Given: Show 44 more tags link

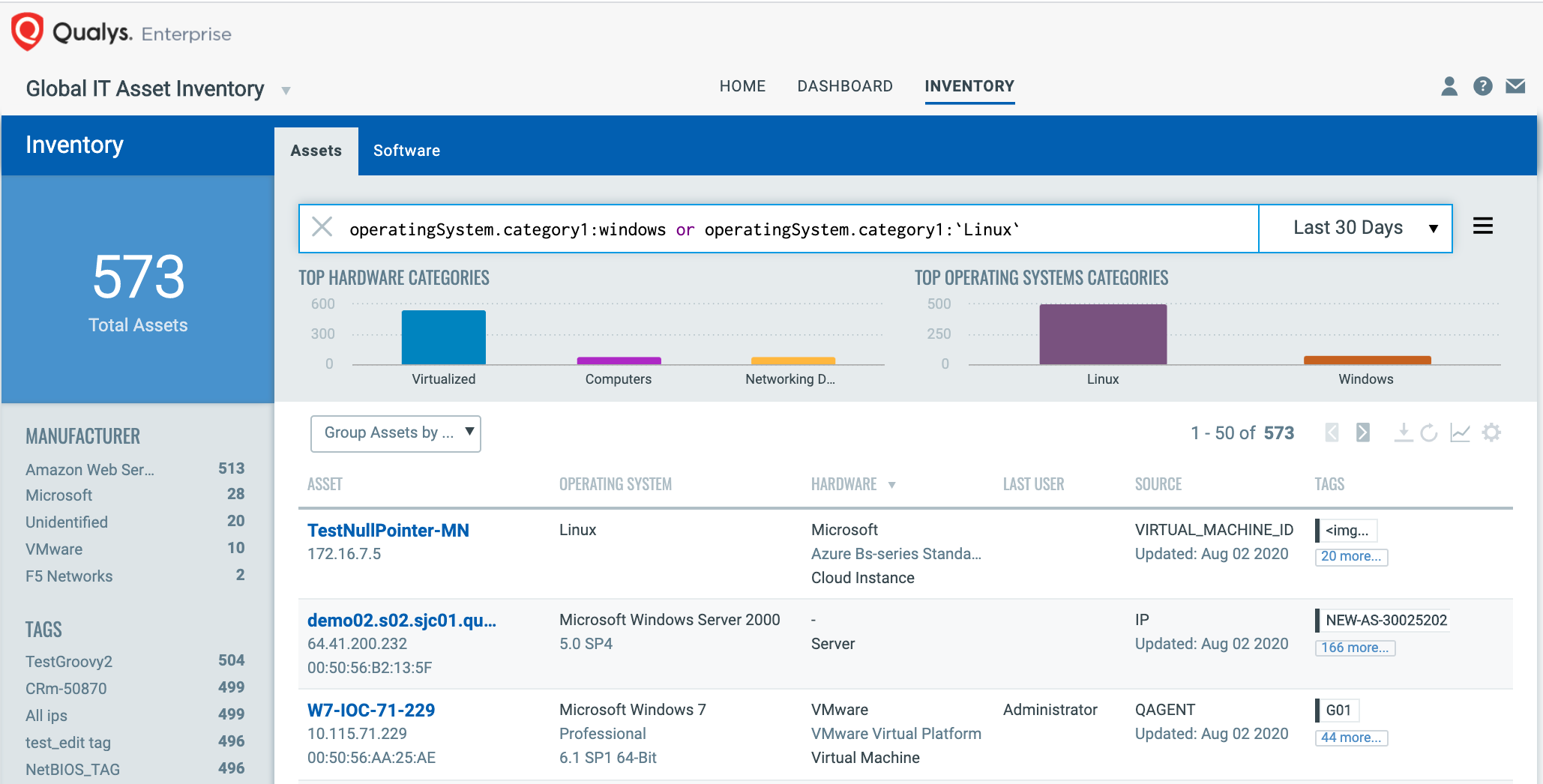Looking at the screenshot, I should [1351, 738].
